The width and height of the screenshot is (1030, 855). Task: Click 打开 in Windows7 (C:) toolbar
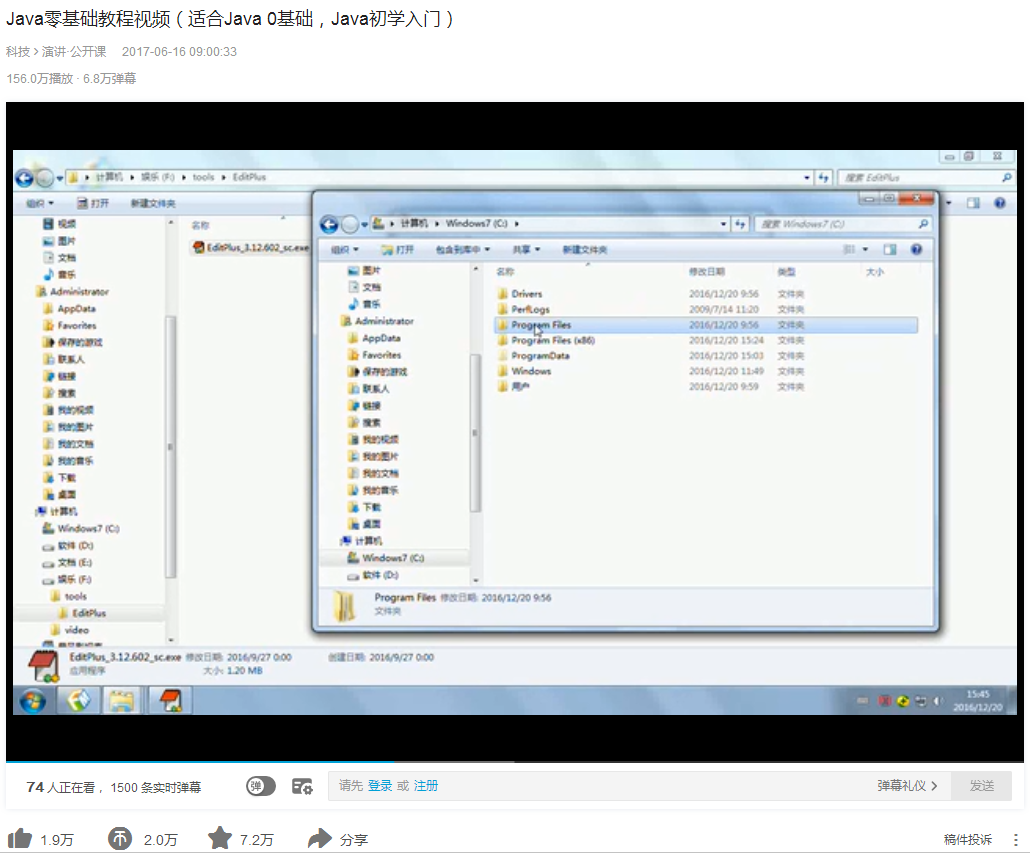tap(398, 250)
